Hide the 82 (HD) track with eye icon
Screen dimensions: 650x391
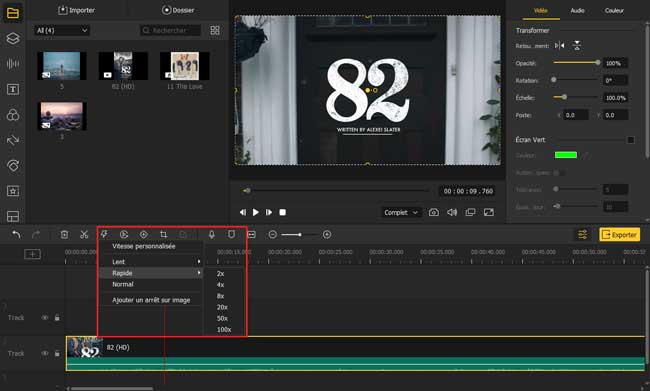click(45, 353)
